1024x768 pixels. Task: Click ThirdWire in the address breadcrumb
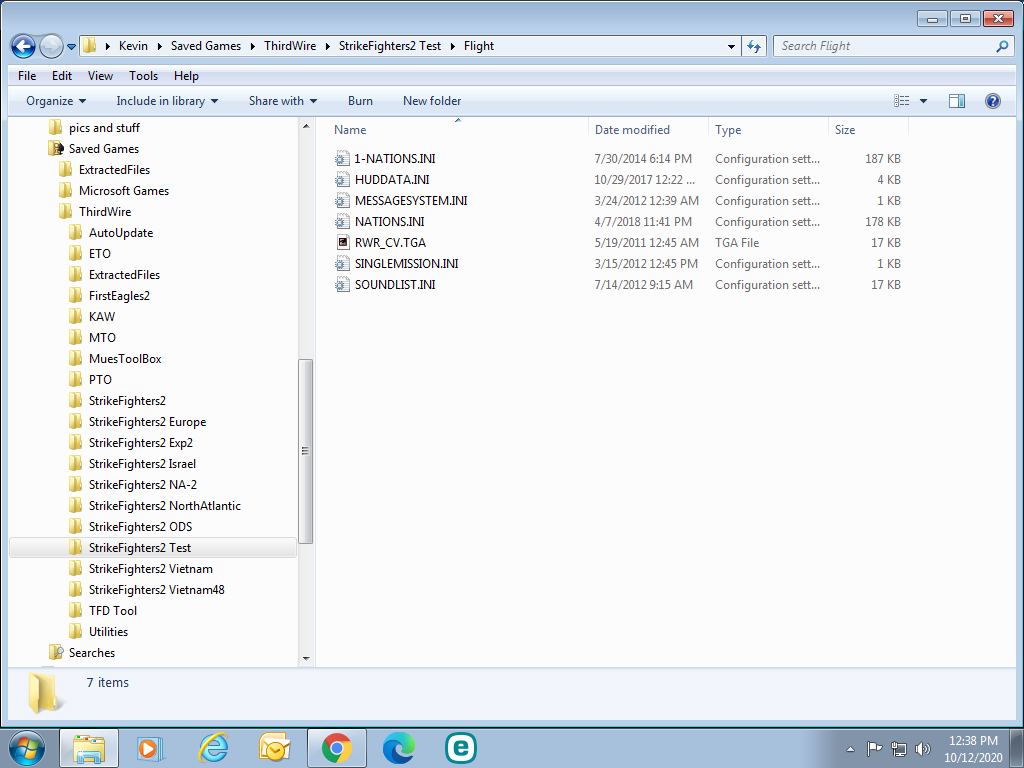[x=290, y=46]
